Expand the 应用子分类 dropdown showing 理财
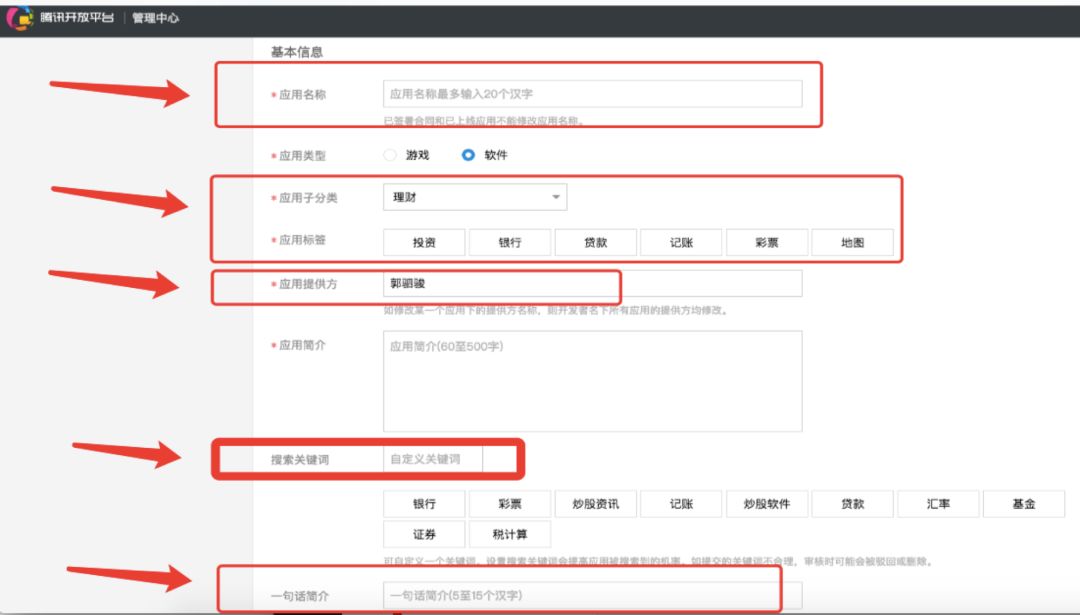The height and width of the screenshot is (615, 1080). (x=474, y=198)
